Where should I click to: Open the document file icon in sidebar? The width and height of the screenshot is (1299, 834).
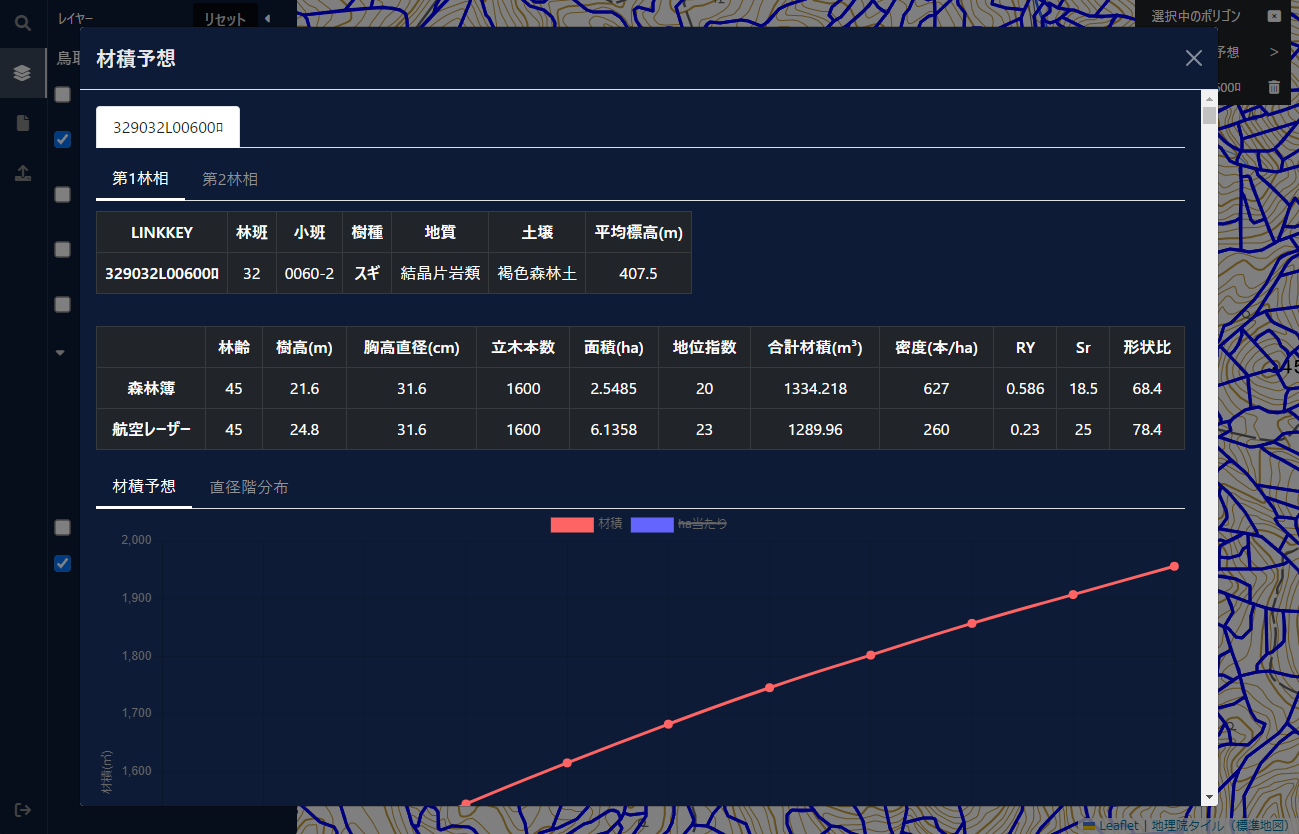tap(22, 123)
